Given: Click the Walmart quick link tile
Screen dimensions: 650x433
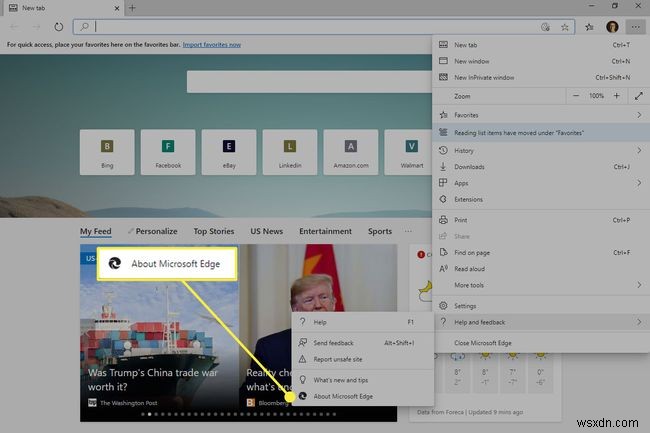Looking at the screenshot, I should (409, 152).
